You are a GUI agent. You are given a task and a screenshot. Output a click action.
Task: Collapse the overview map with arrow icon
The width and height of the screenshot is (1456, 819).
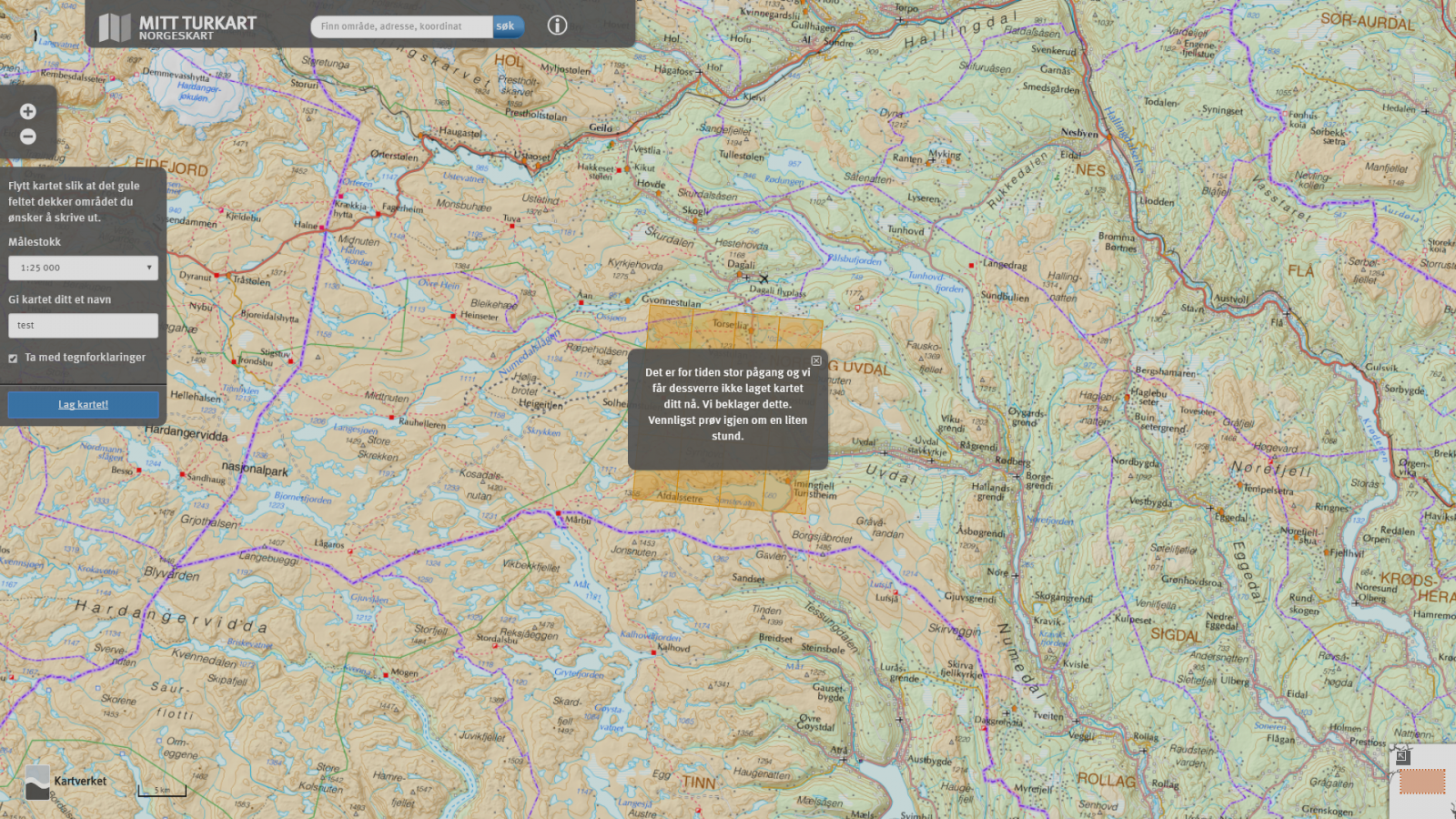pyautogui.click(x=1402, y=755)
